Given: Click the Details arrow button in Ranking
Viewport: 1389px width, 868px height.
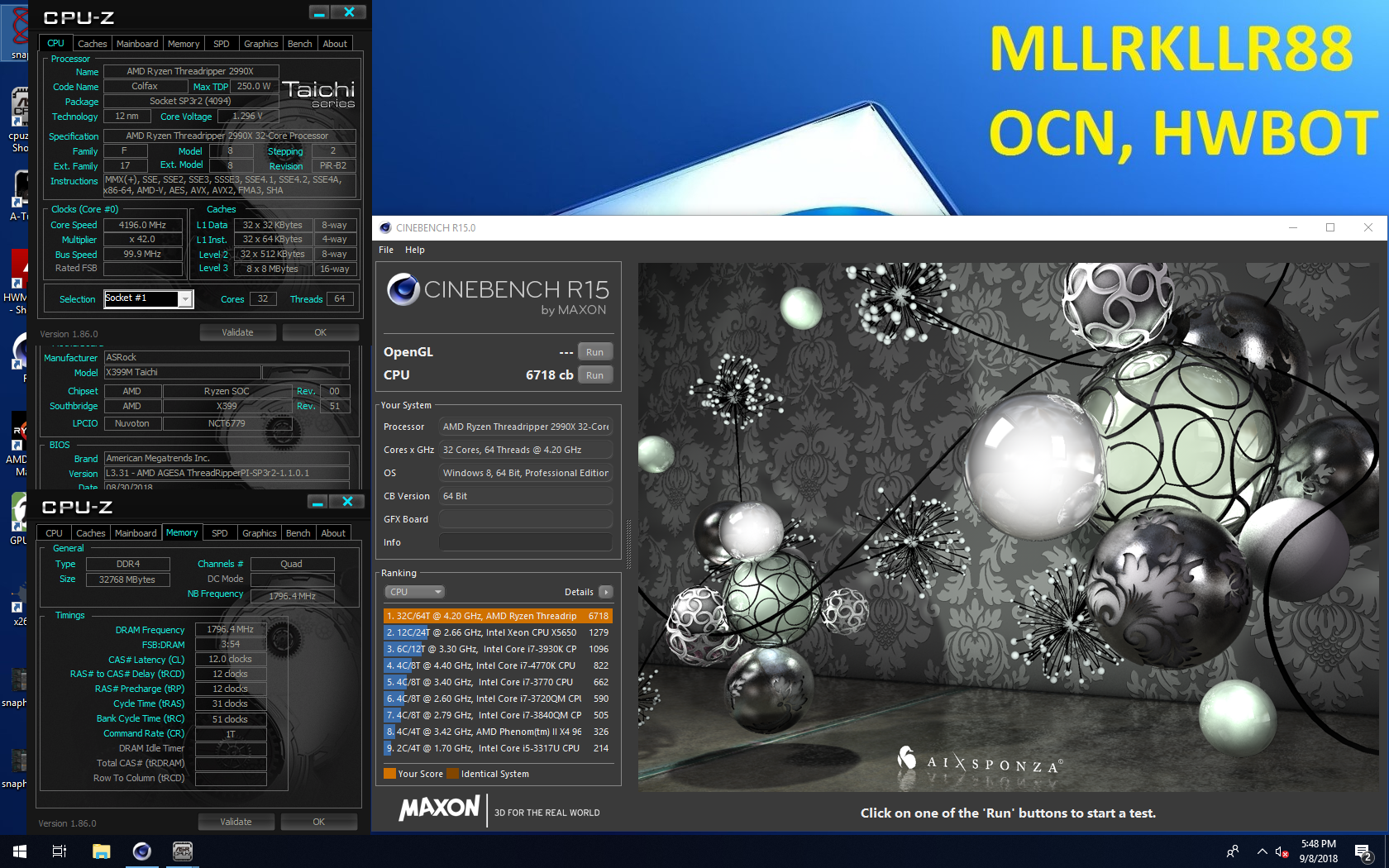Looking at the screenshot, I should click(x=606, y=592).
